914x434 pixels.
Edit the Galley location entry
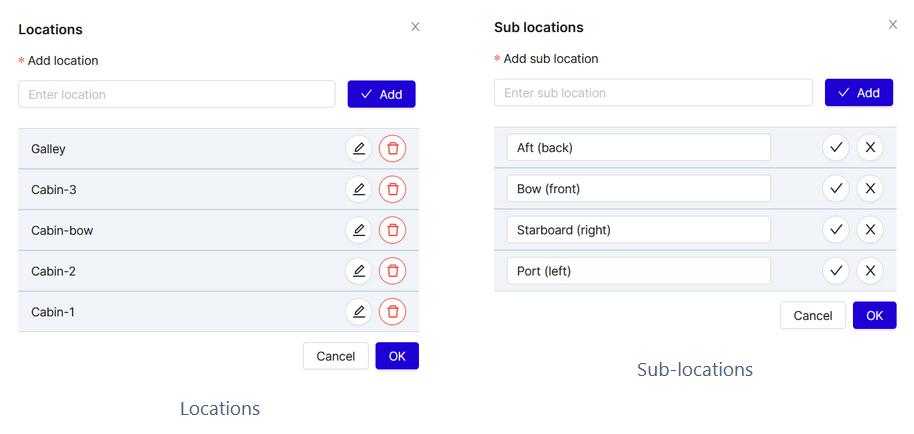coord(358,149)
